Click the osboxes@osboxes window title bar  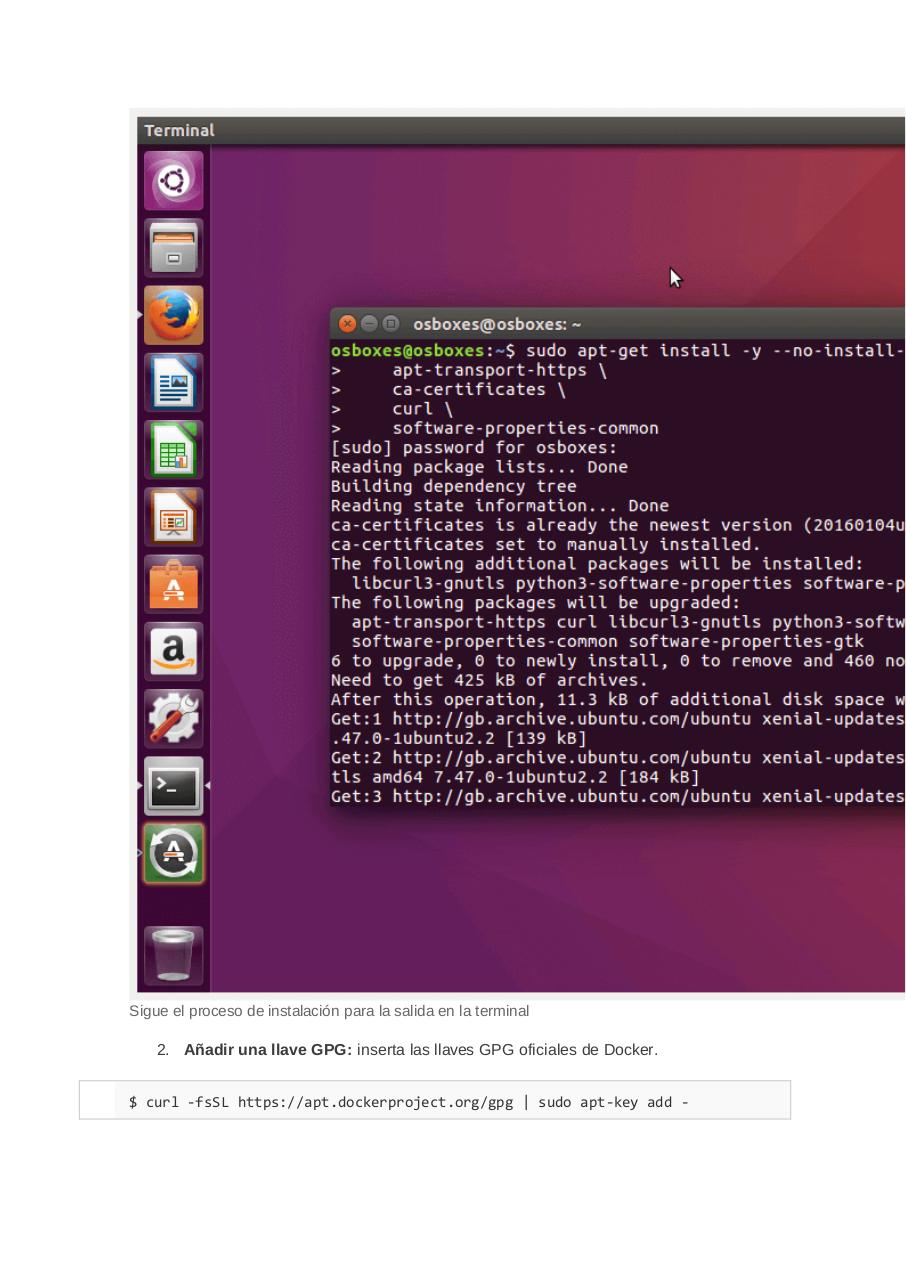500,323
